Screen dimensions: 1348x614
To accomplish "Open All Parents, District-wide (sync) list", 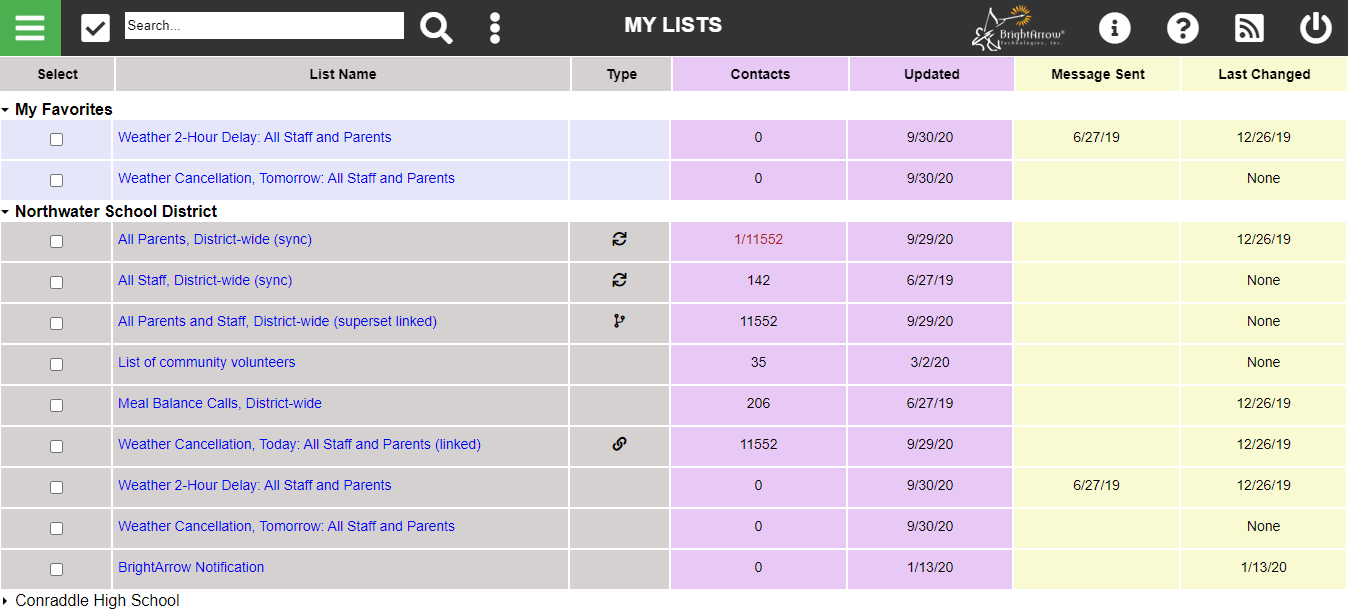I will point(215,239).
